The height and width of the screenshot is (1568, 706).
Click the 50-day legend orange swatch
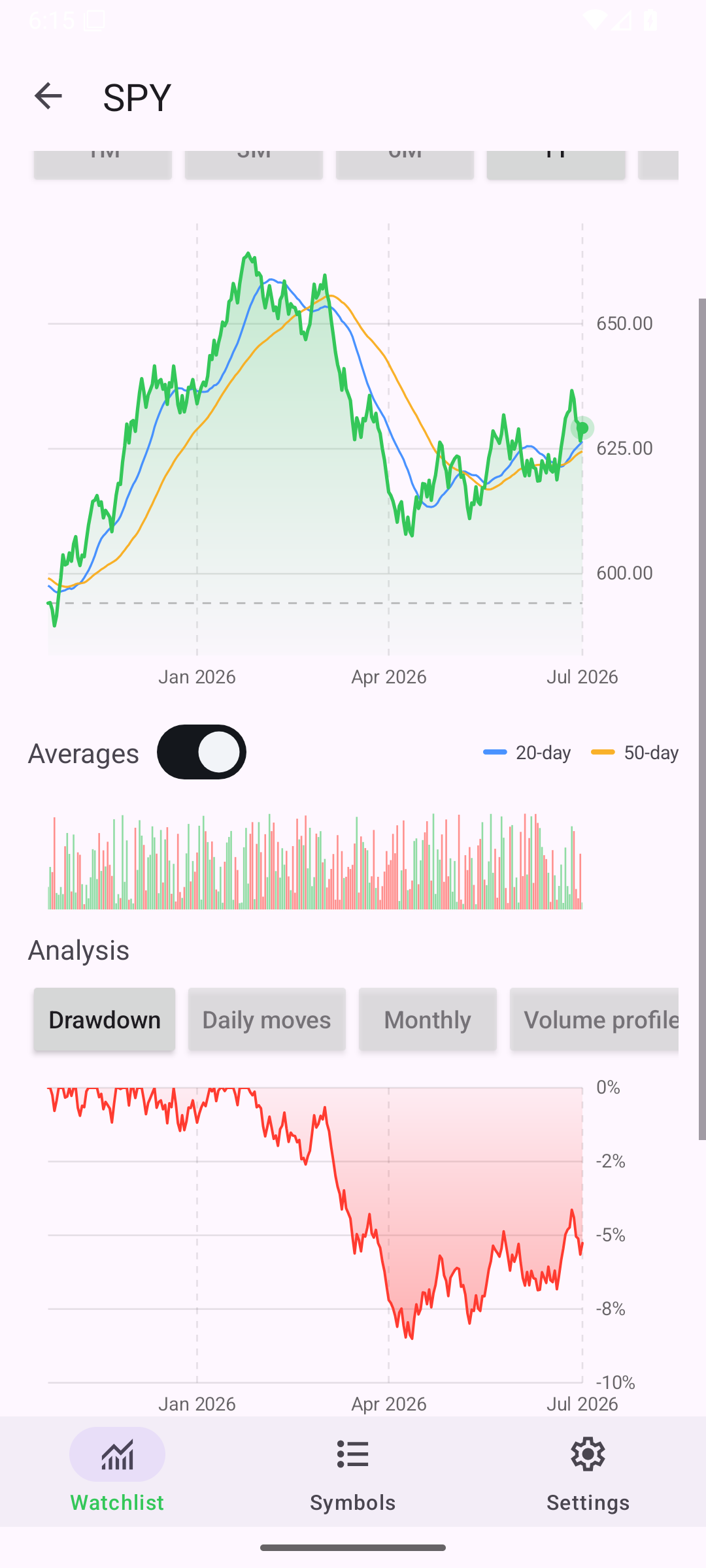tap(603, 753)
